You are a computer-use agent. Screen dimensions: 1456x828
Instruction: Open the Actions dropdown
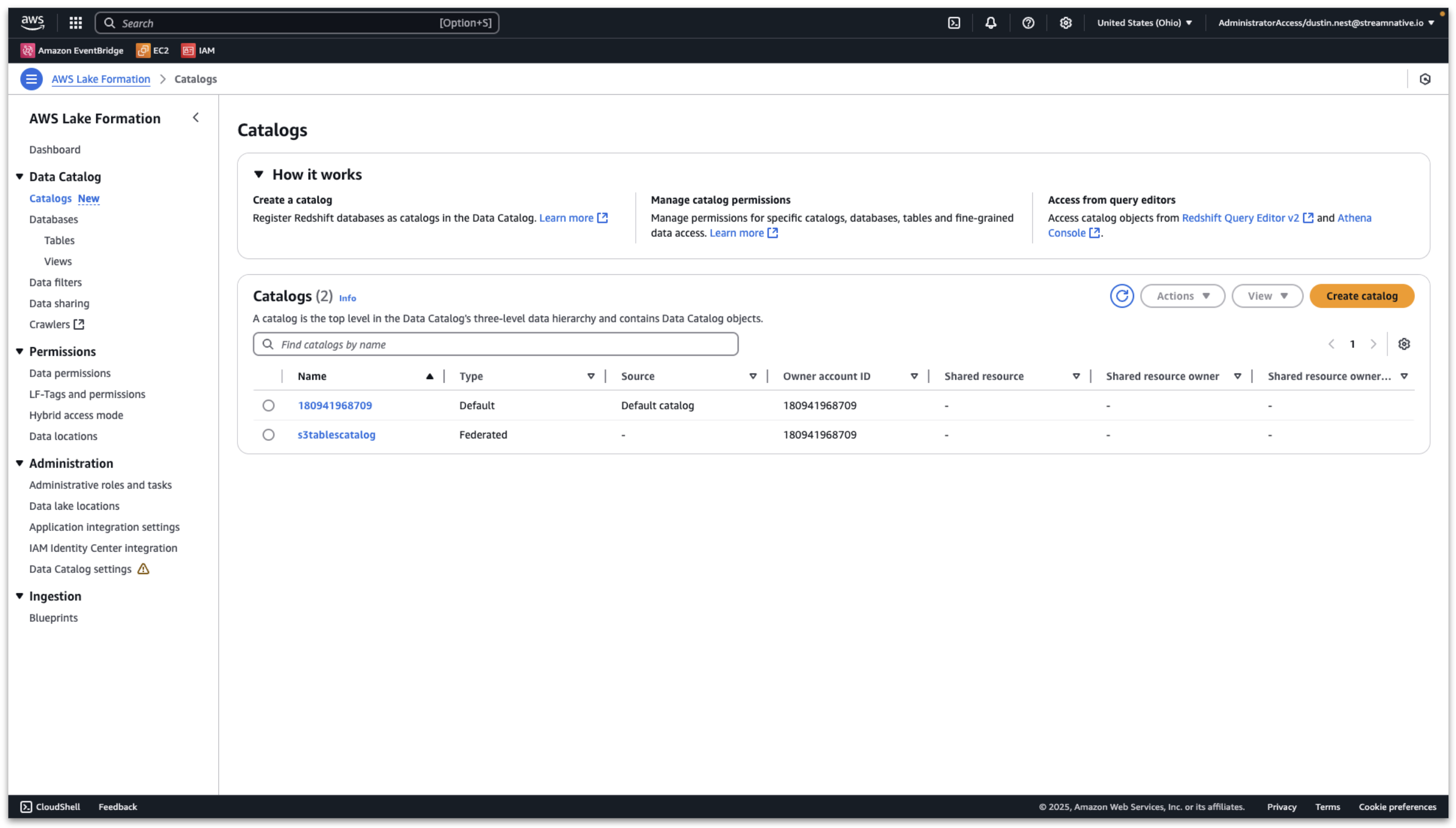pyautogui.click(x=1183, y=296)
